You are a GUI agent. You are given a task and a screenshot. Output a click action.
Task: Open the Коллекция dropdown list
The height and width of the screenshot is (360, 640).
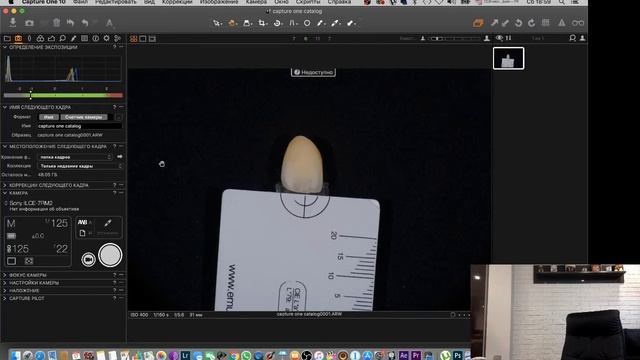pyautogui.click(x=80, y=166)
